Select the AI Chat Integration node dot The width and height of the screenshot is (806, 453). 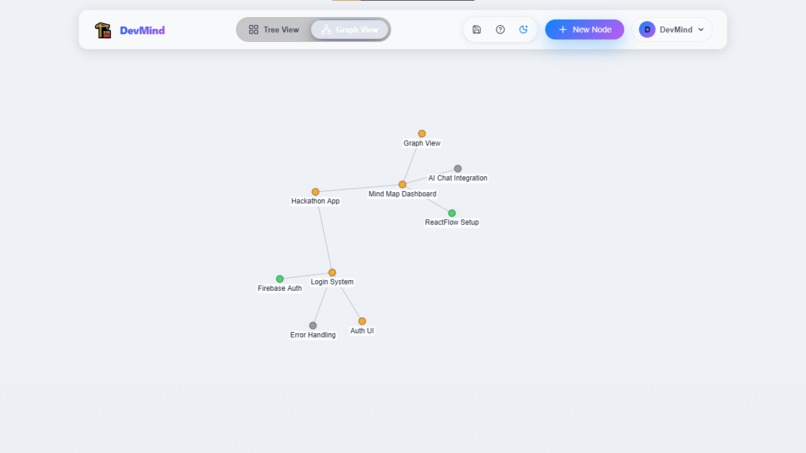click(x=457, y=169)
